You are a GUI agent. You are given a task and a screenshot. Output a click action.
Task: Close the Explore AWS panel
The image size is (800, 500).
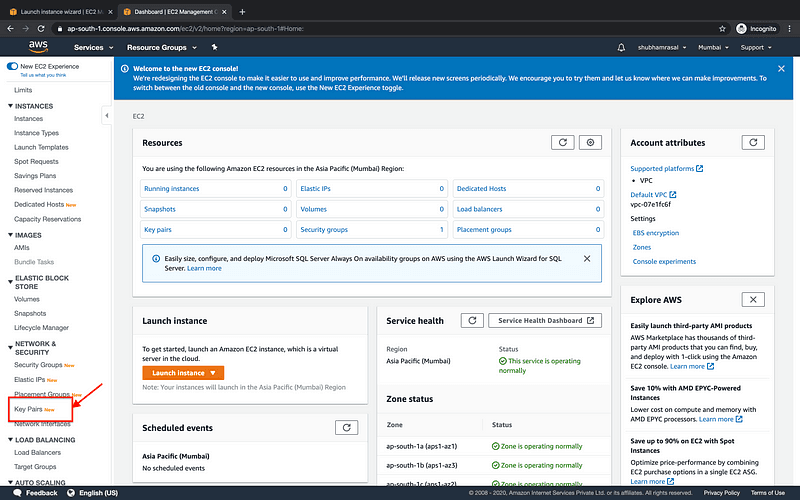(753, 299)
